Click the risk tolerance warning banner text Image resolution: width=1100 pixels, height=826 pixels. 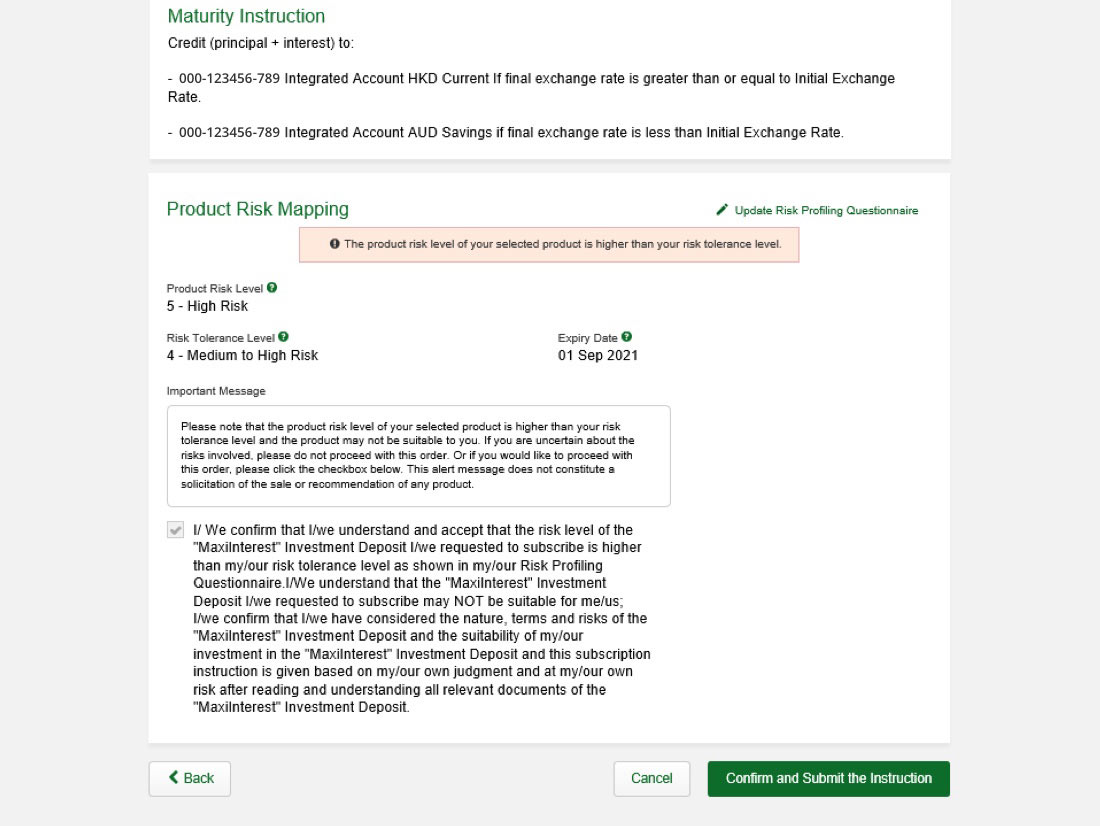point(562,244)
